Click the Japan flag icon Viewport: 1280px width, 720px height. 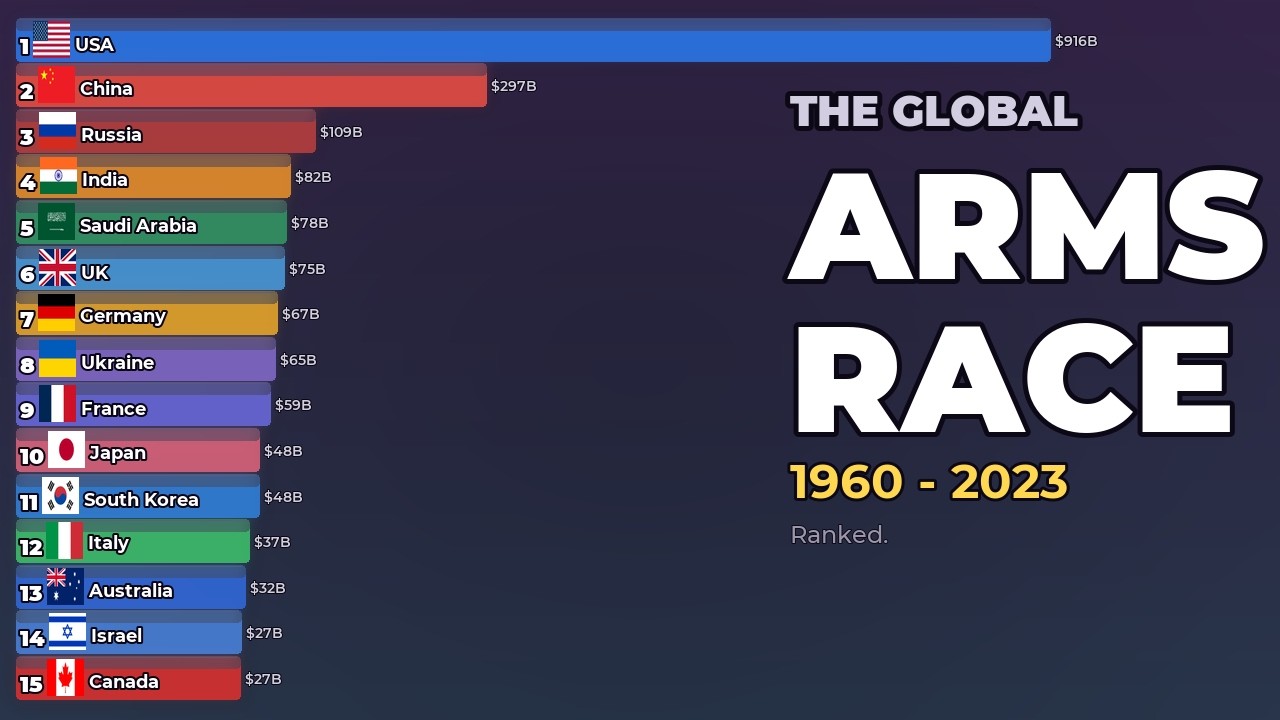point(66,451)
